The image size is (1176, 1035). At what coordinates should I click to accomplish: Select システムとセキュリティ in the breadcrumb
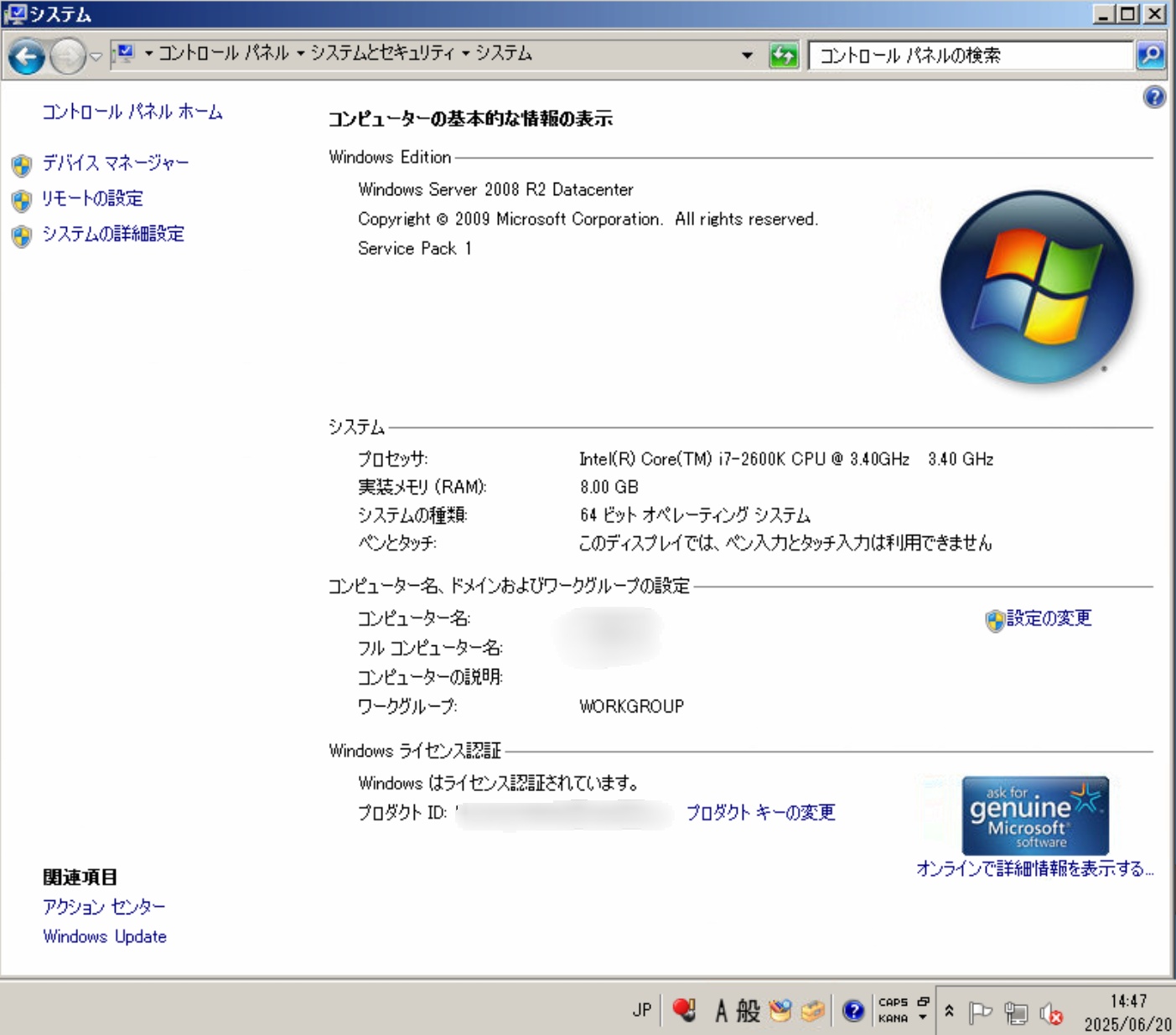click(x=382, y=54)
